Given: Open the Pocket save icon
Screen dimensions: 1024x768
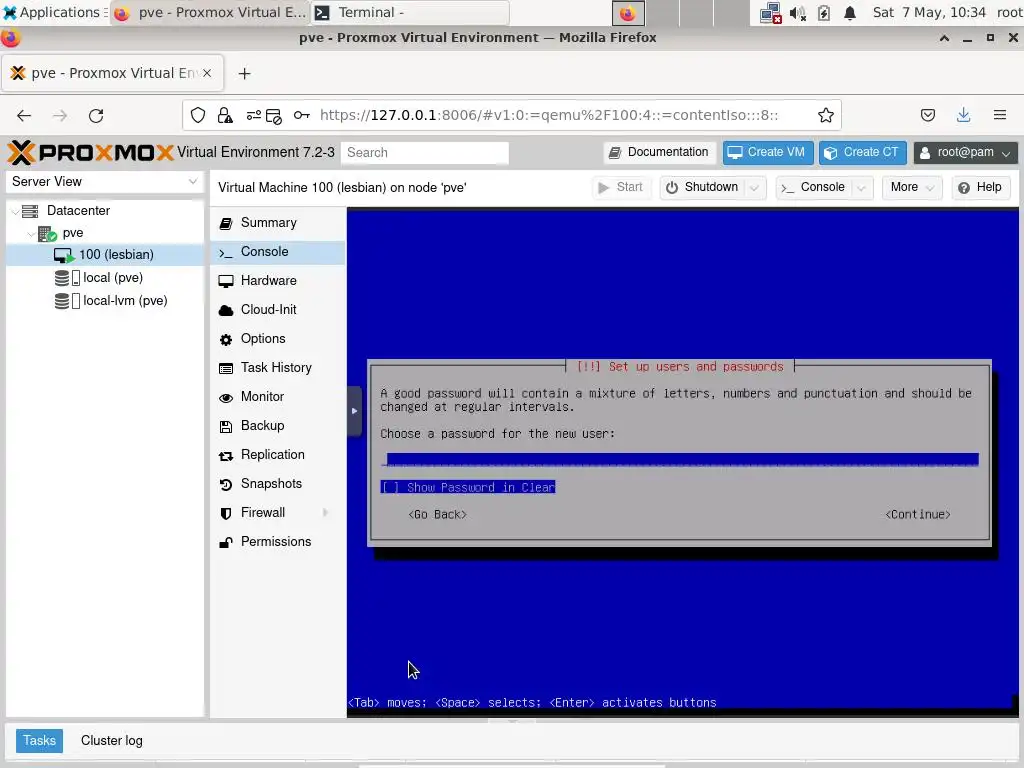Looking at the screenshot, I should point(927,116).
